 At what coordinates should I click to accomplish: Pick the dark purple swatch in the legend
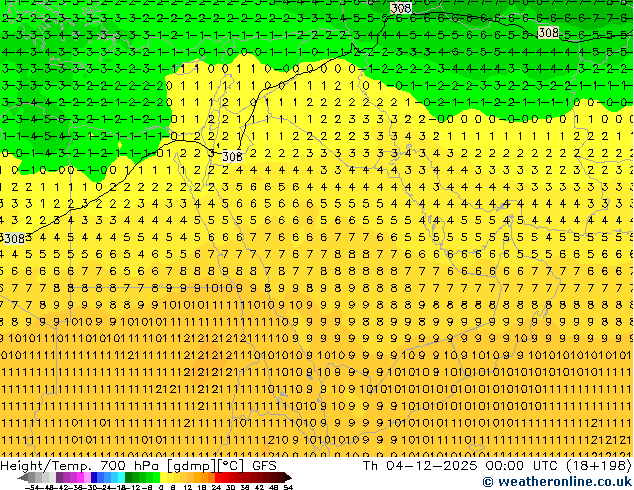click(59, 477)
